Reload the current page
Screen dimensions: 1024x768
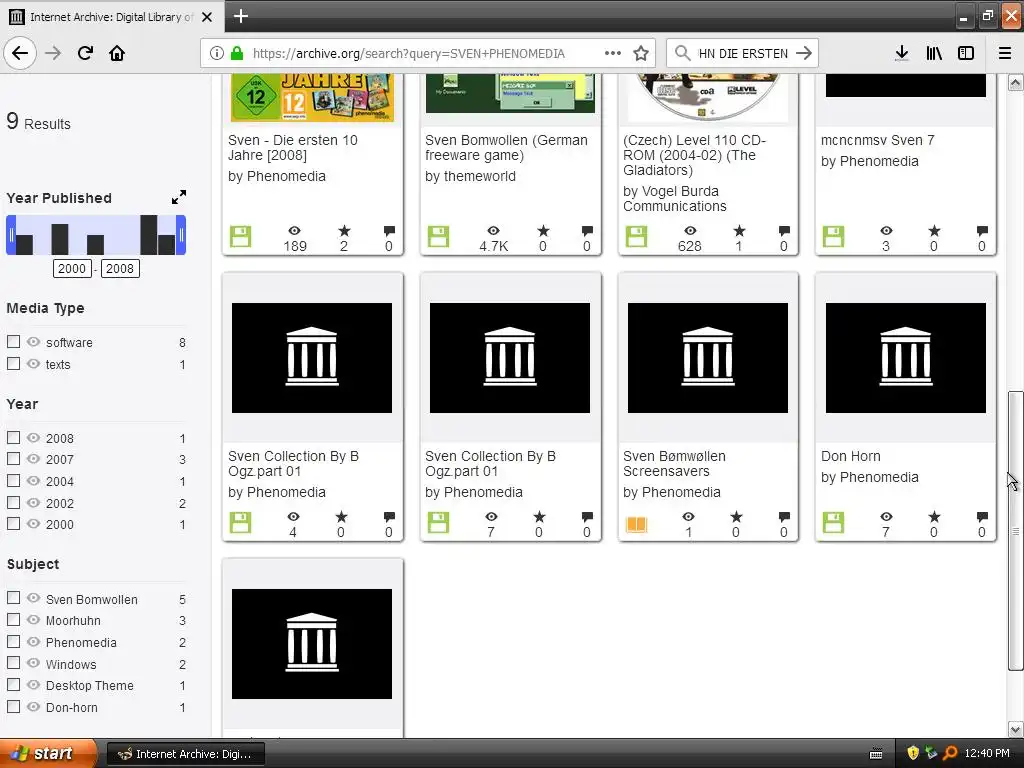[85, 53]
